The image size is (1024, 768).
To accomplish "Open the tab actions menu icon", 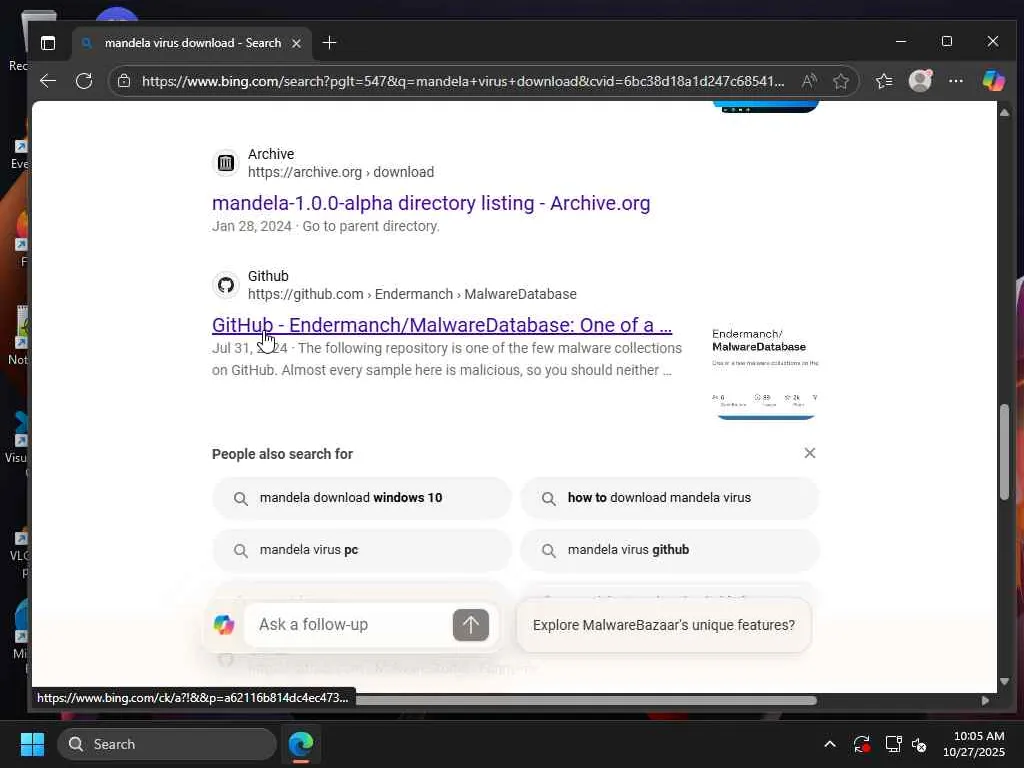I will [x=48, y=43].
